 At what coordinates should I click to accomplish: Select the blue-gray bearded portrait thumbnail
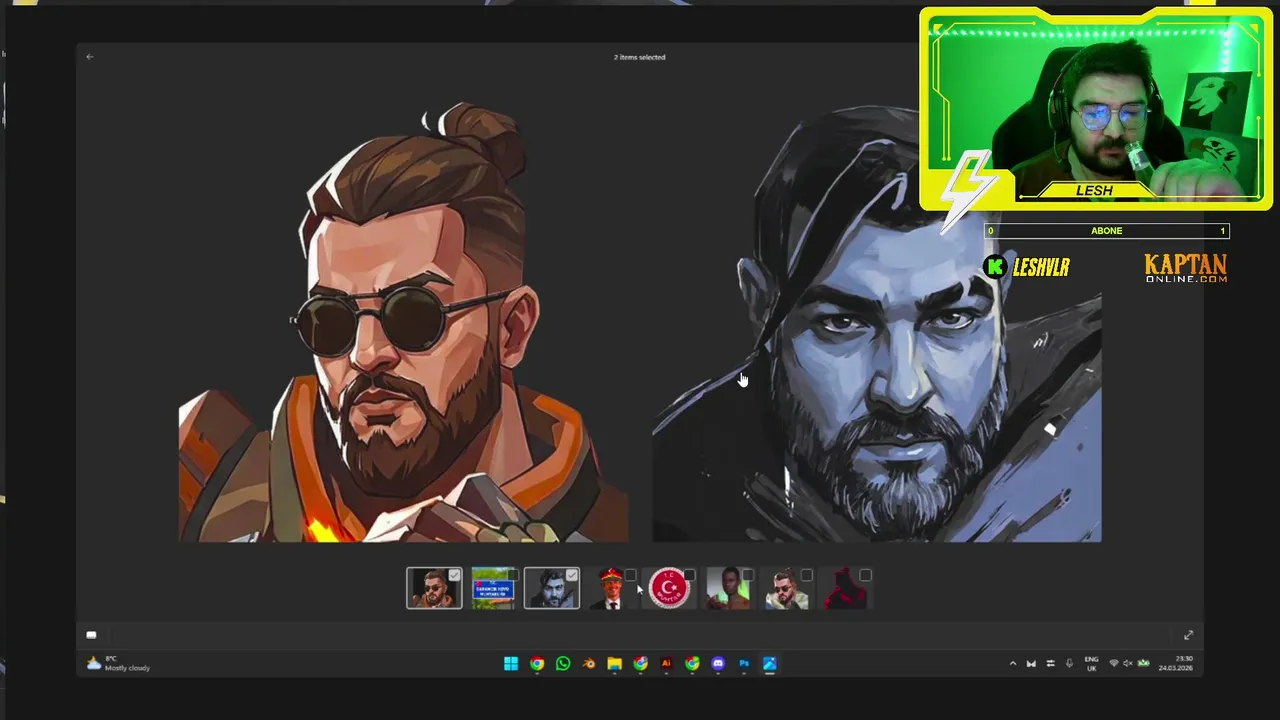point(552,589)
